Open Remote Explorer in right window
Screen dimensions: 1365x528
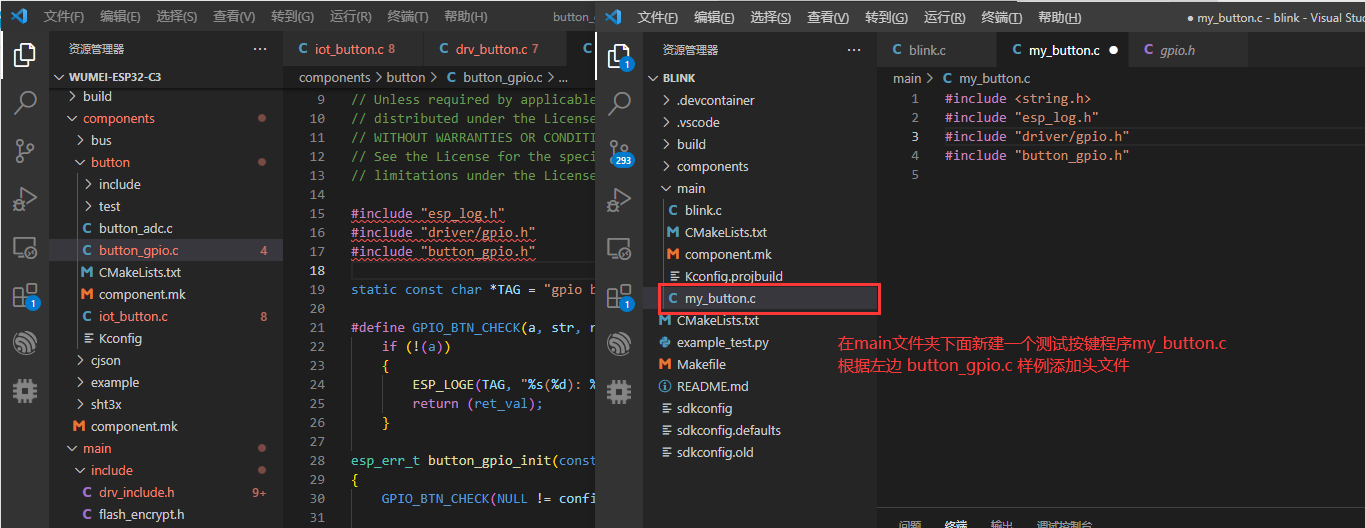click(620, 247)
